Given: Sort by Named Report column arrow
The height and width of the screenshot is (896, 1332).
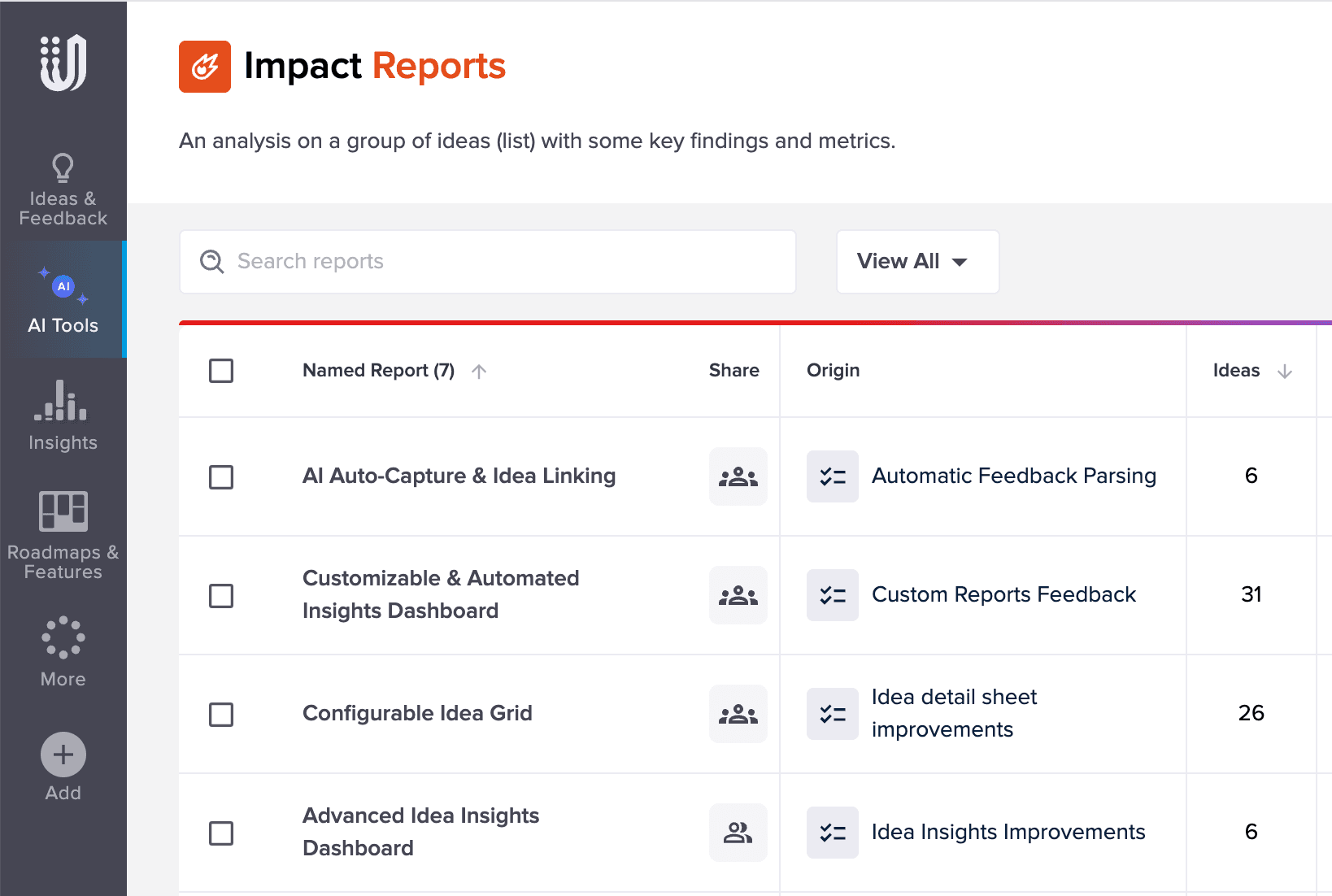Looking at the screenshot, I should [x=479, y=372].
